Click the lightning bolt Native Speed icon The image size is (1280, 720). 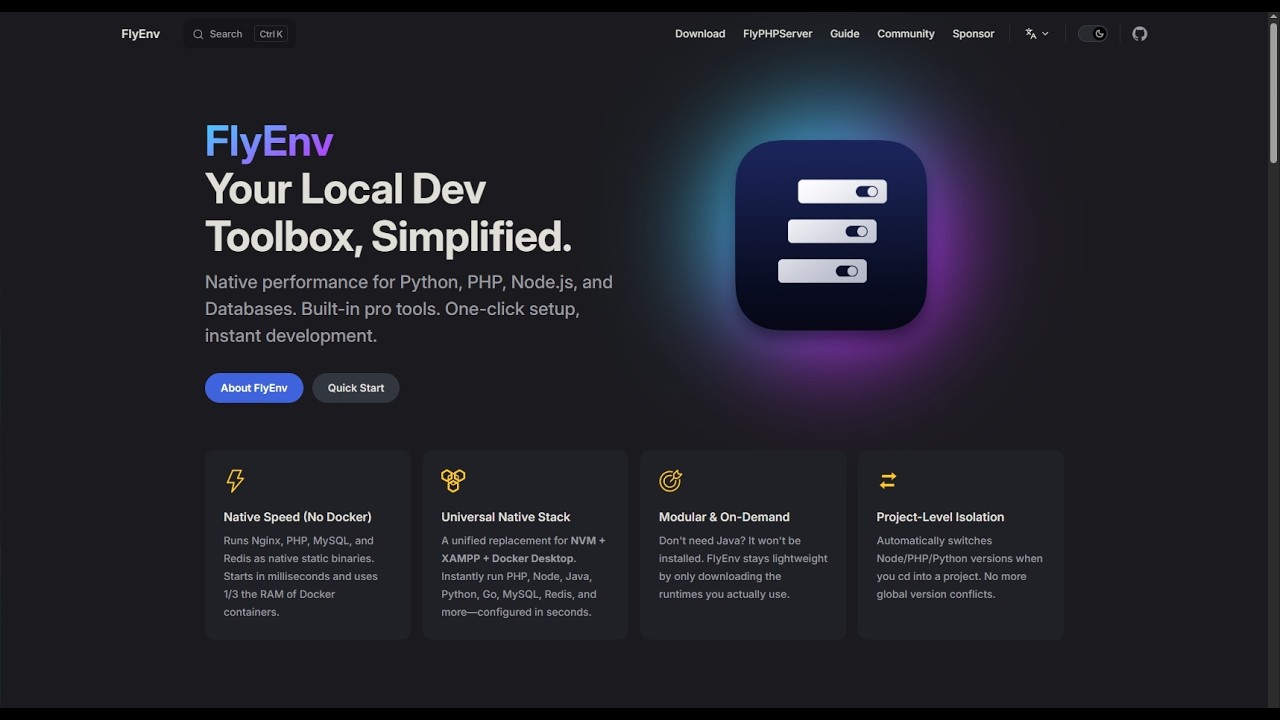pyautogui.click(x=235, y=481)
